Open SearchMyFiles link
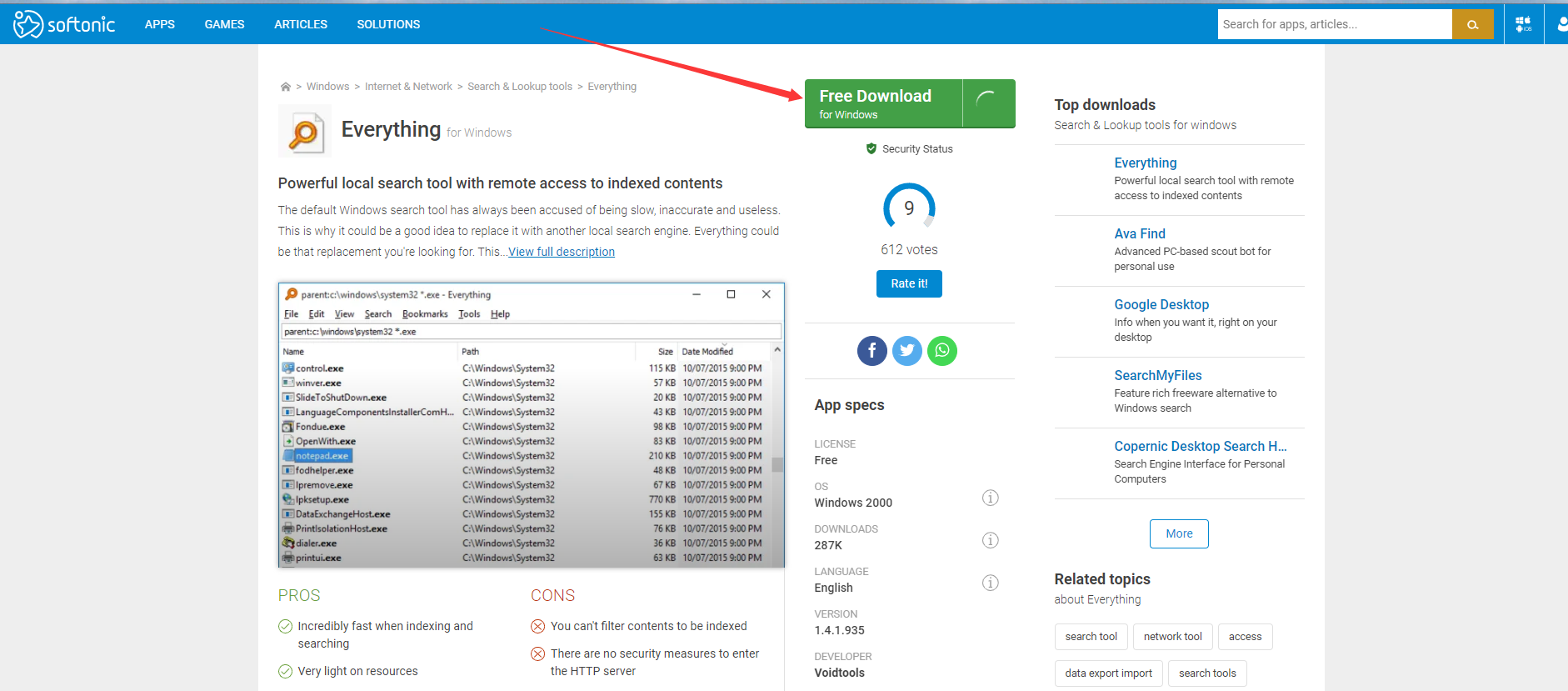 click(x=1158, y=375)
